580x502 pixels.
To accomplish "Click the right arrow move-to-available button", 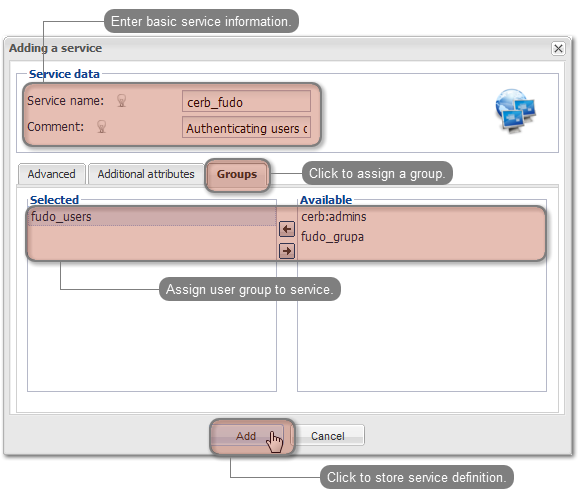I will coord(287,251).
